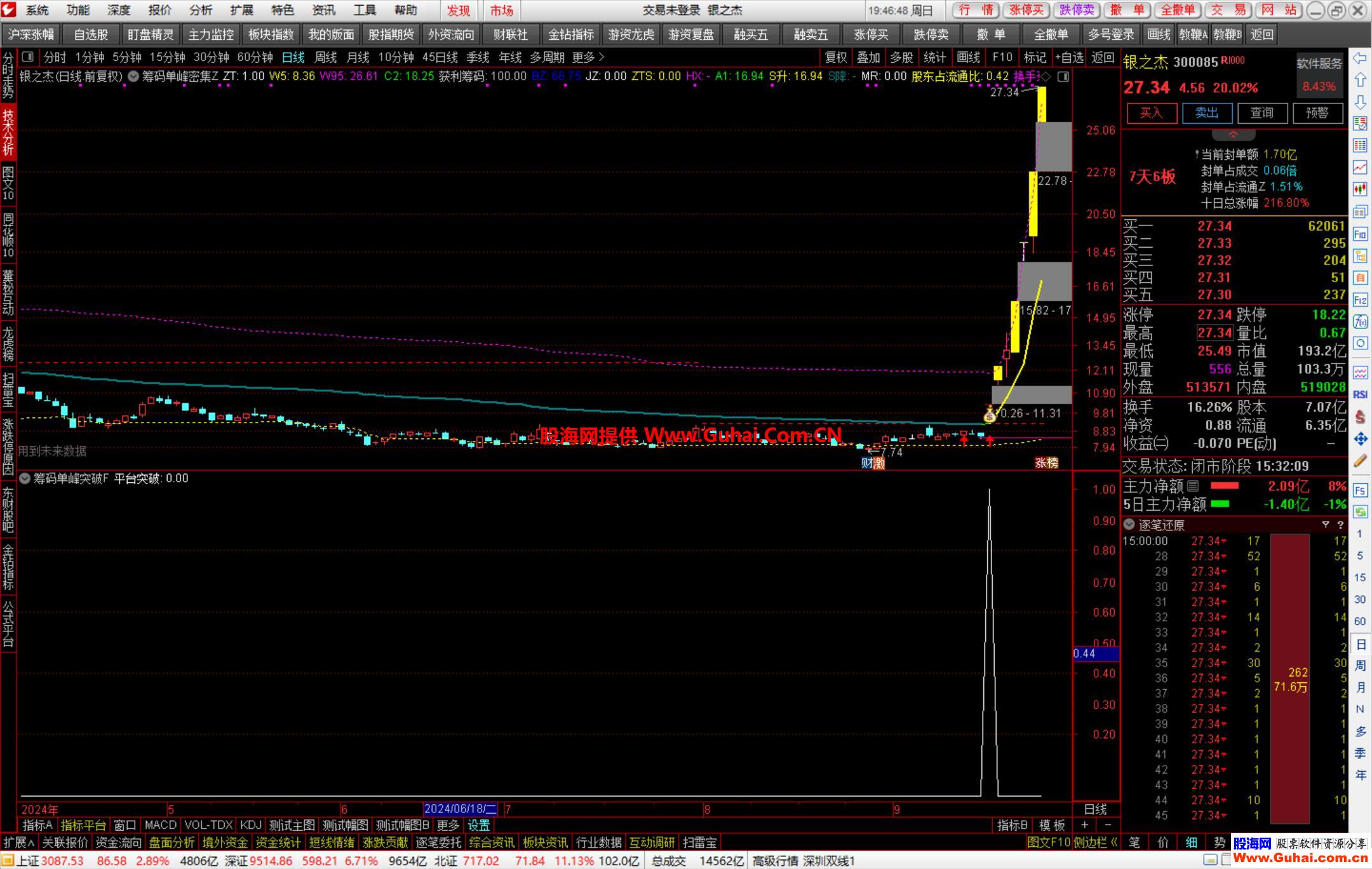Click the filter funnel icon in 逐笔还原 panel
Screen dimensions: 1372x869
pos(1326,525)
